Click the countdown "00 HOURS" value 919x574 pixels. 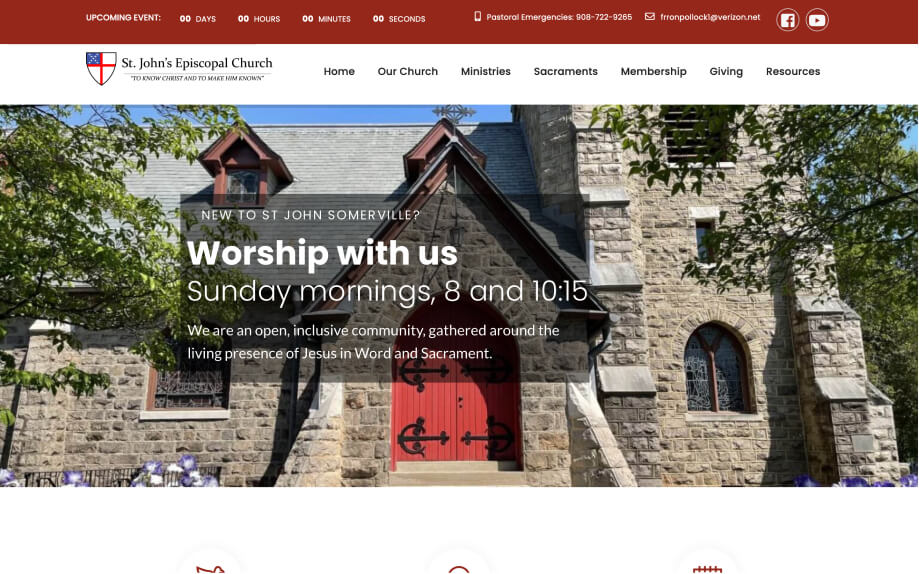[259, 19]
